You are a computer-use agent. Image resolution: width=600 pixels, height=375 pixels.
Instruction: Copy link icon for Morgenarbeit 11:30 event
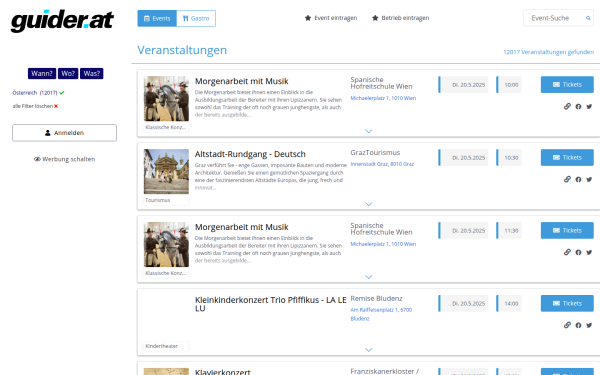pyautogui.click(x=567, y=252)
